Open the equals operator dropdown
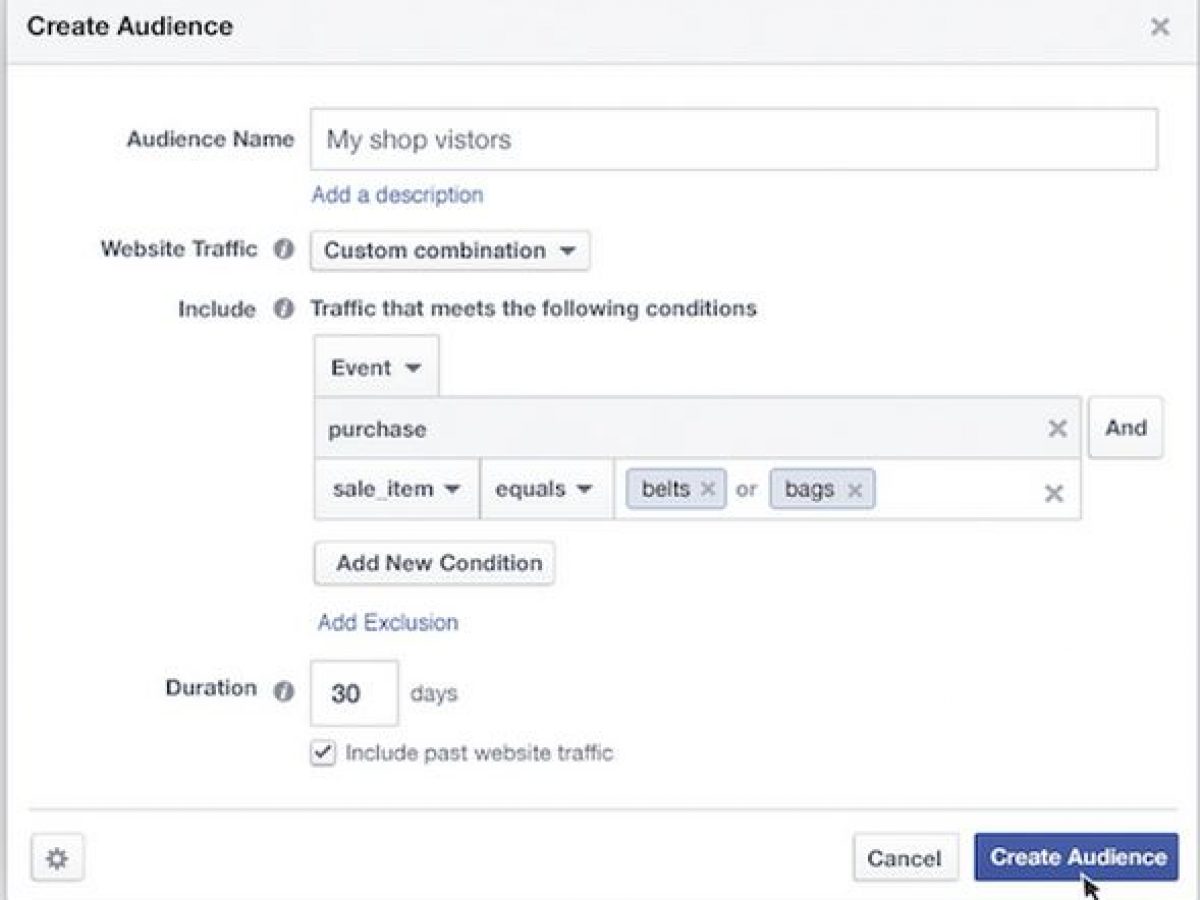Image resolution: width=1200 pixels, height=900 pixels. (546, 489)
